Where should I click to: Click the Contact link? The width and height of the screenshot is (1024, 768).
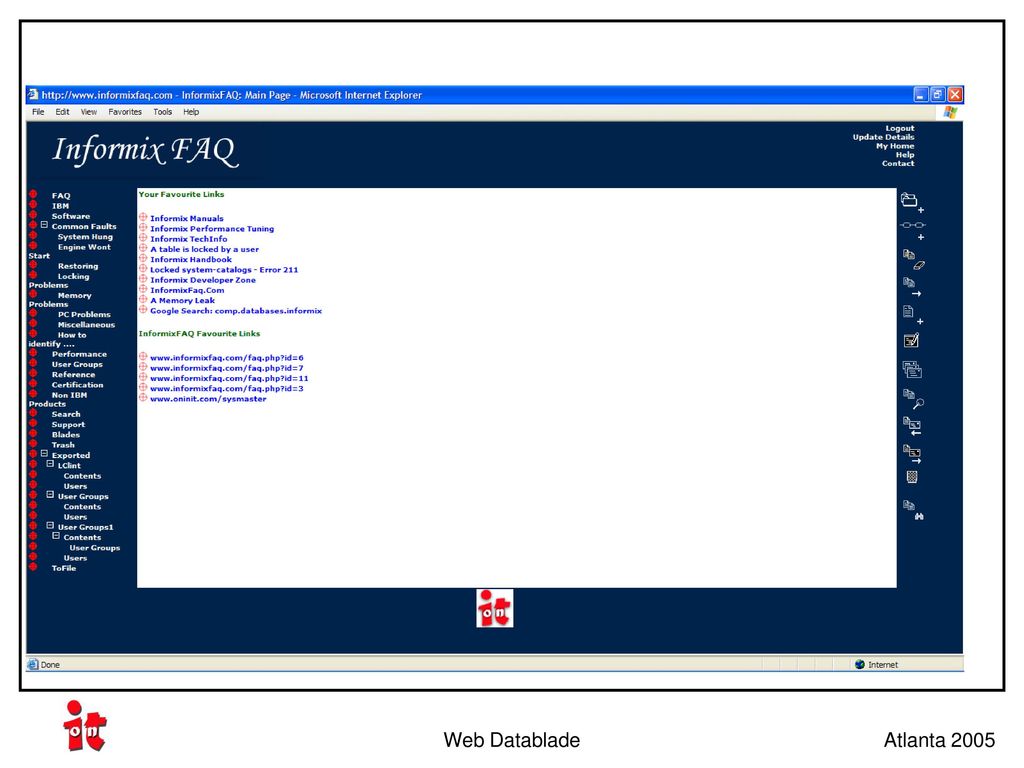[898, 163]
